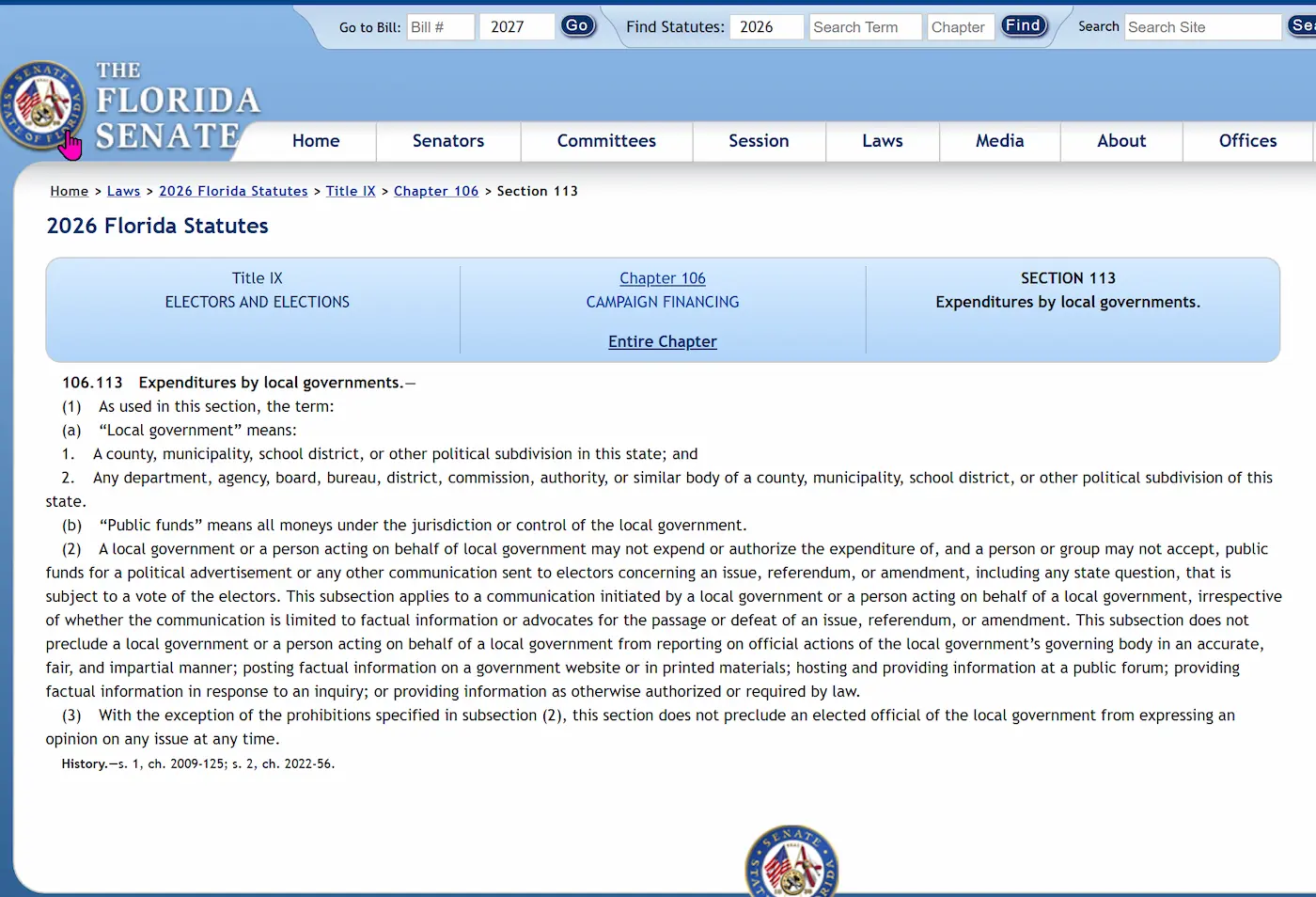
Task: Click the SECTION 113 heading text
Action: pos(1068,278)
